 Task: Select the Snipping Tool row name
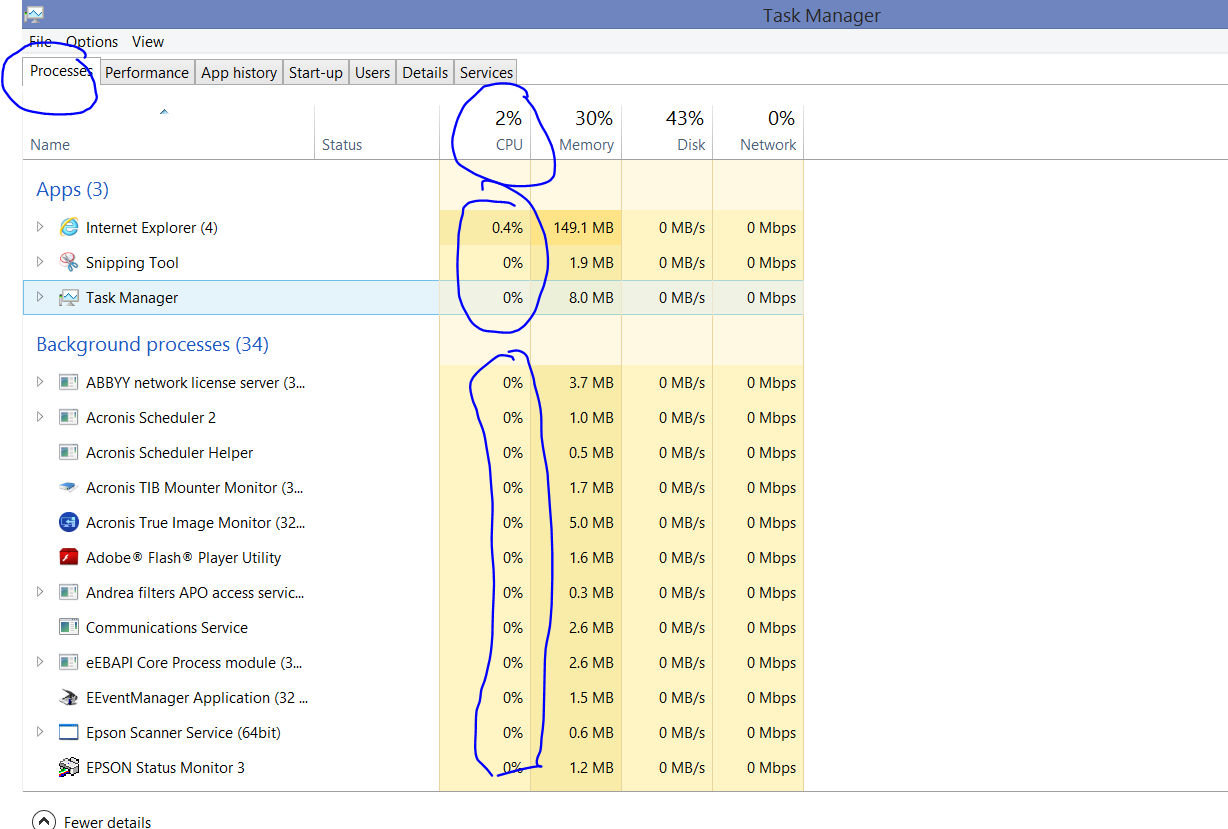click(132, 262)
